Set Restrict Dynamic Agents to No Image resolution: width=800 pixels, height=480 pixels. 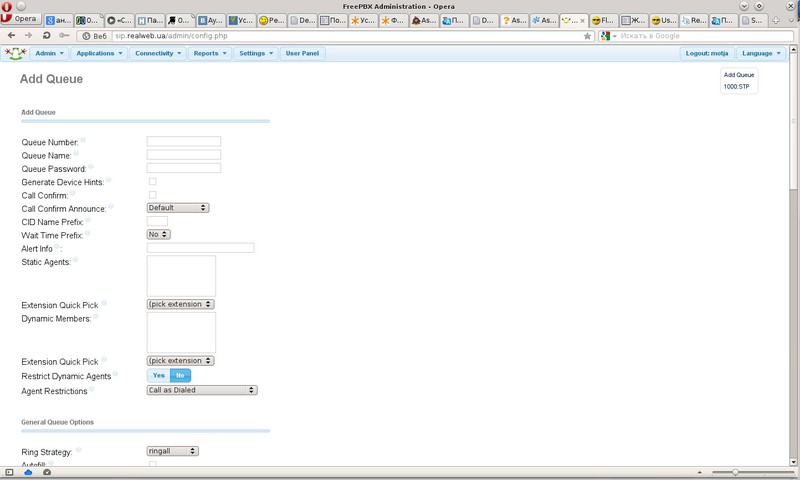click(x=180, y=375)
